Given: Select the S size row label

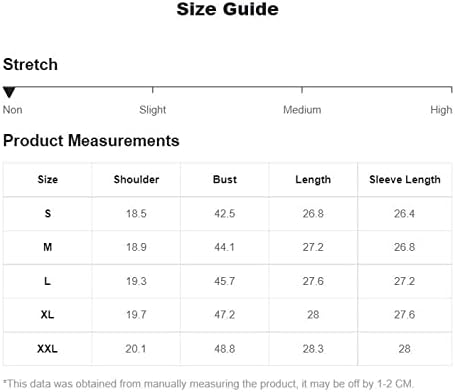Looking at the screenshot, I should point(48,213).
